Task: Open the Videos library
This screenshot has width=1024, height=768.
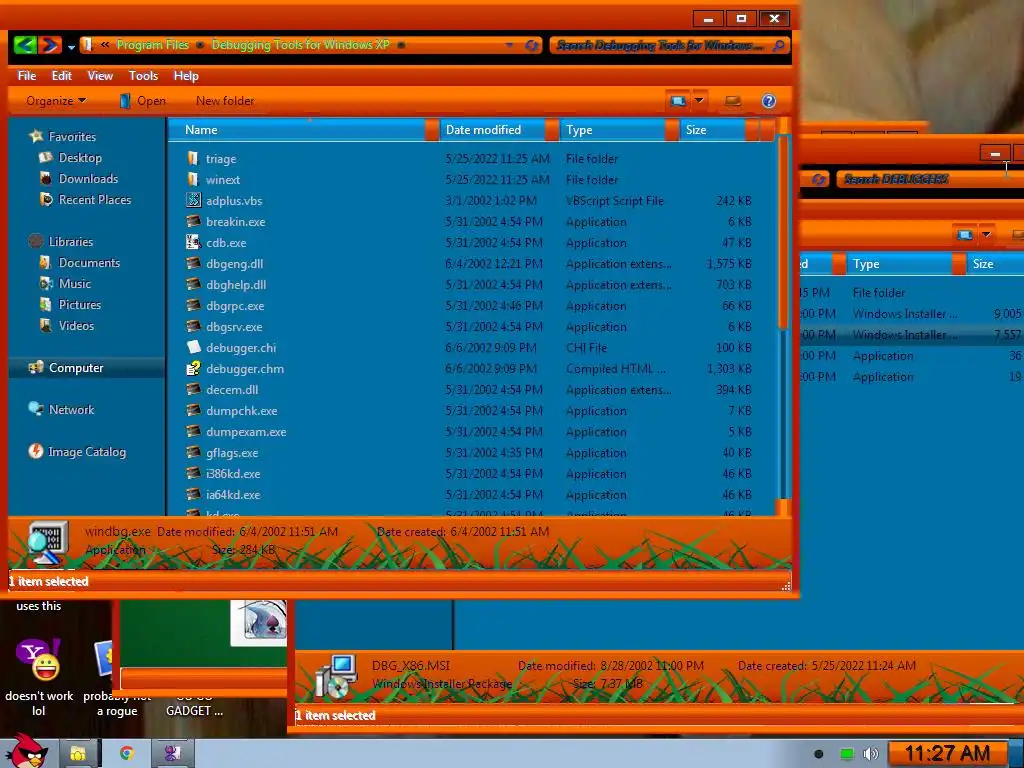Action: click(x=76, y=325)
